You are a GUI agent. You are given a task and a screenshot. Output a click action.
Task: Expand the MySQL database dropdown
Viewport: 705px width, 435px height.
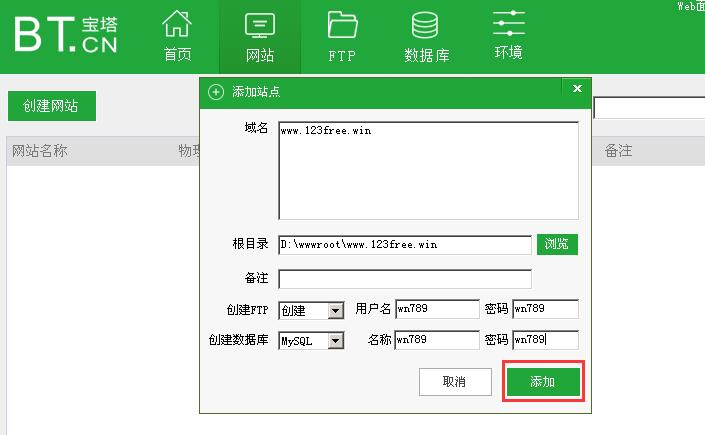[x=335, y=341]
